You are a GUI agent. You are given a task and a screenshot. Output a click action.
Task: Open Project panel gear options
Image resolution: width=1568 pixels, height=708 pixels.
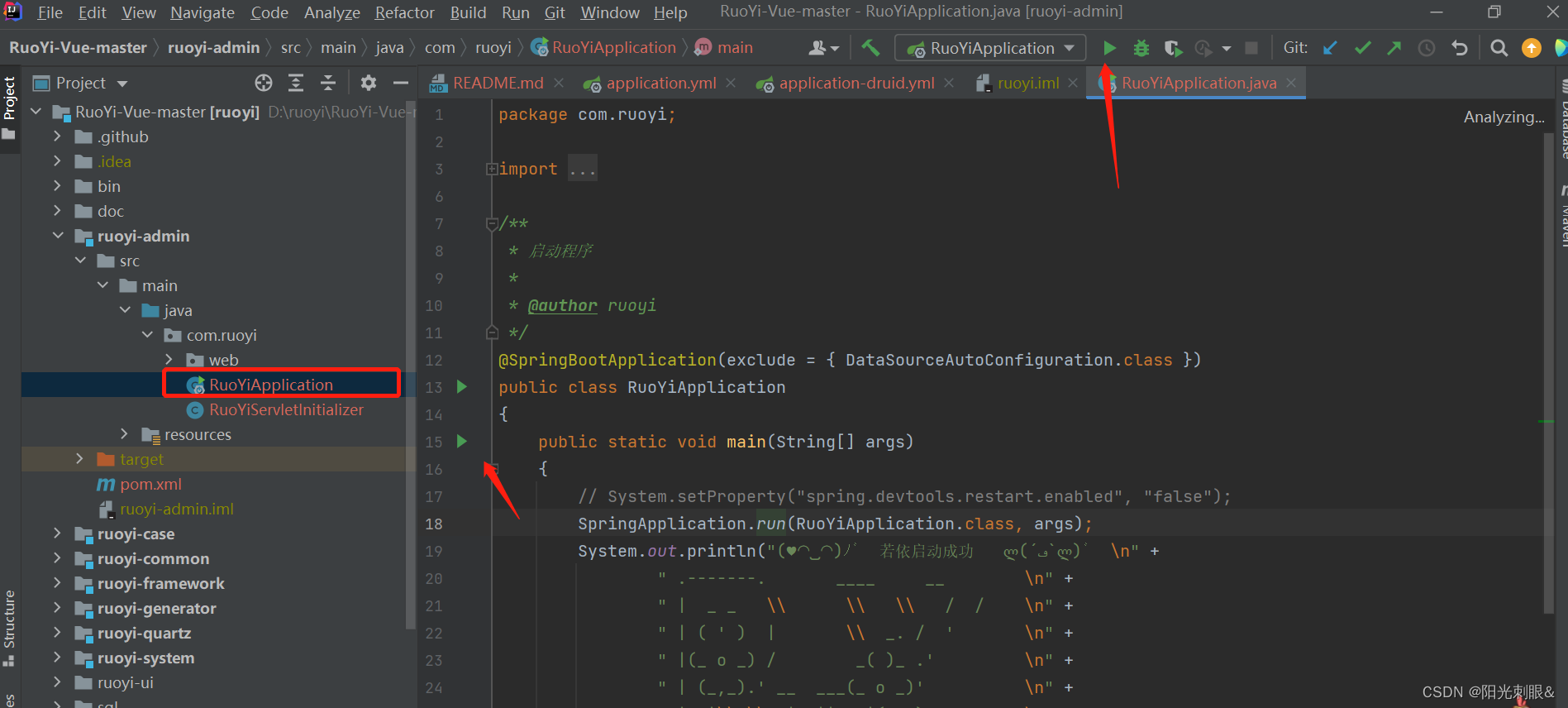pyautogui.click(x=369, y=83)
